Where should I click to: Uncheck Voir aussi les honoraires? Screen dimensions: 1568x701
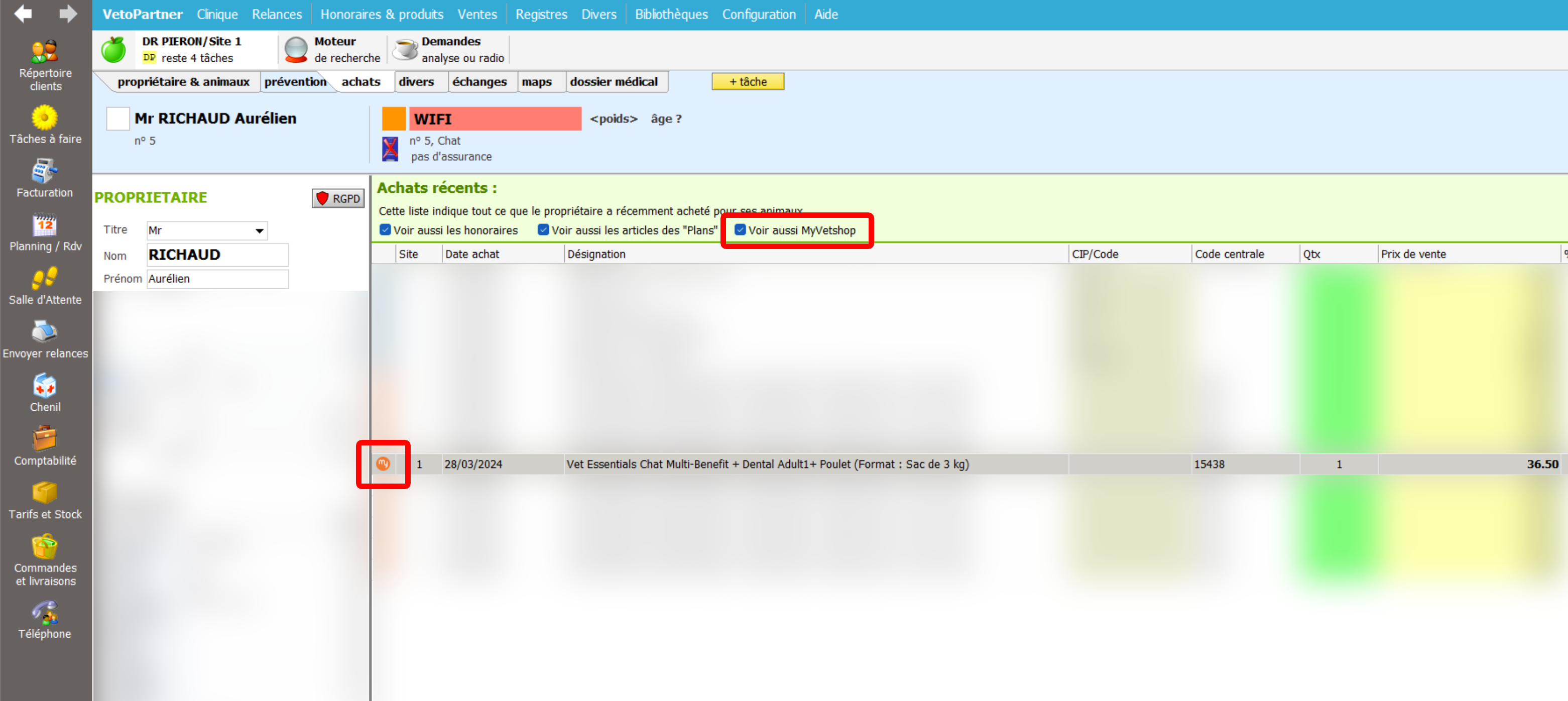click(x=385, y=229)
